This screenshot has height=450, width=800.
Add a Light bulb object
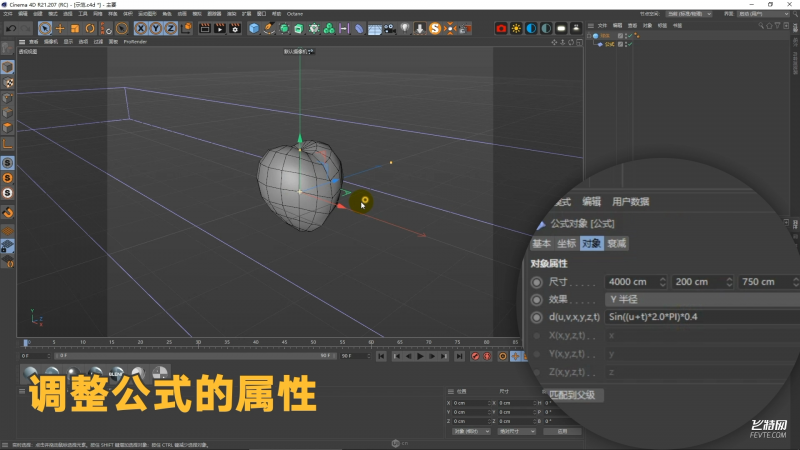pyautogui.click(x=405, y=29)
